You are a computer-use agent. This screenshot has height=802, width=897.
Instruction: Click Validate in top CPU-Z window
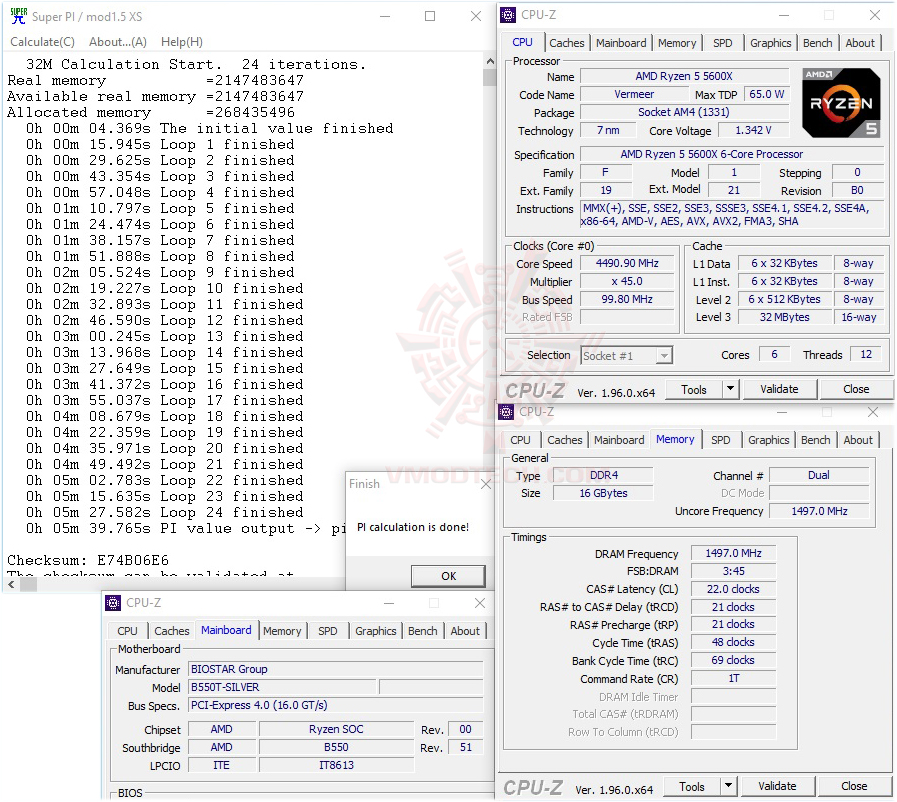(x=779, y=390)
